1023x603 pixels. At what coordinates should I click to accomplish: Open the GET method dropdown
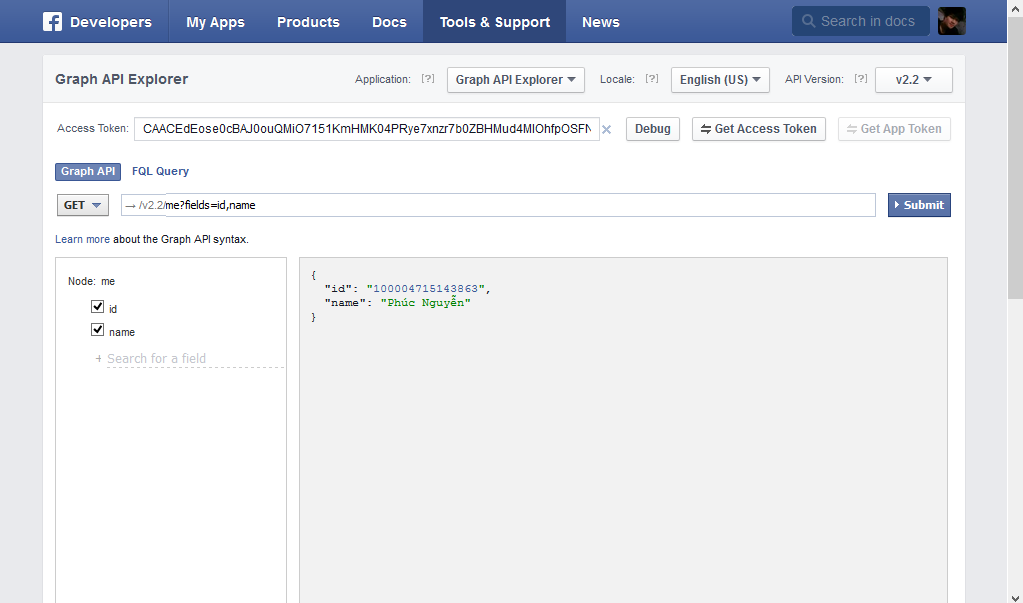coord(83,205)
